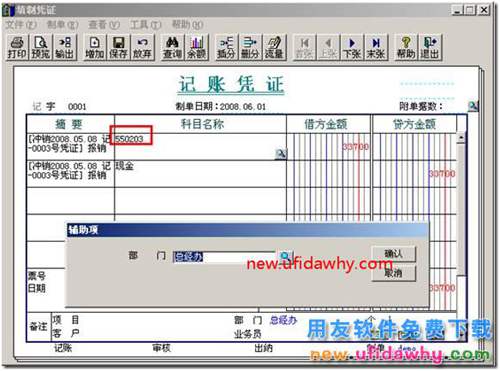Click the voucher number 0001
Image resolution: width=500 pixels, height=371 pixels.
[77, 107]
